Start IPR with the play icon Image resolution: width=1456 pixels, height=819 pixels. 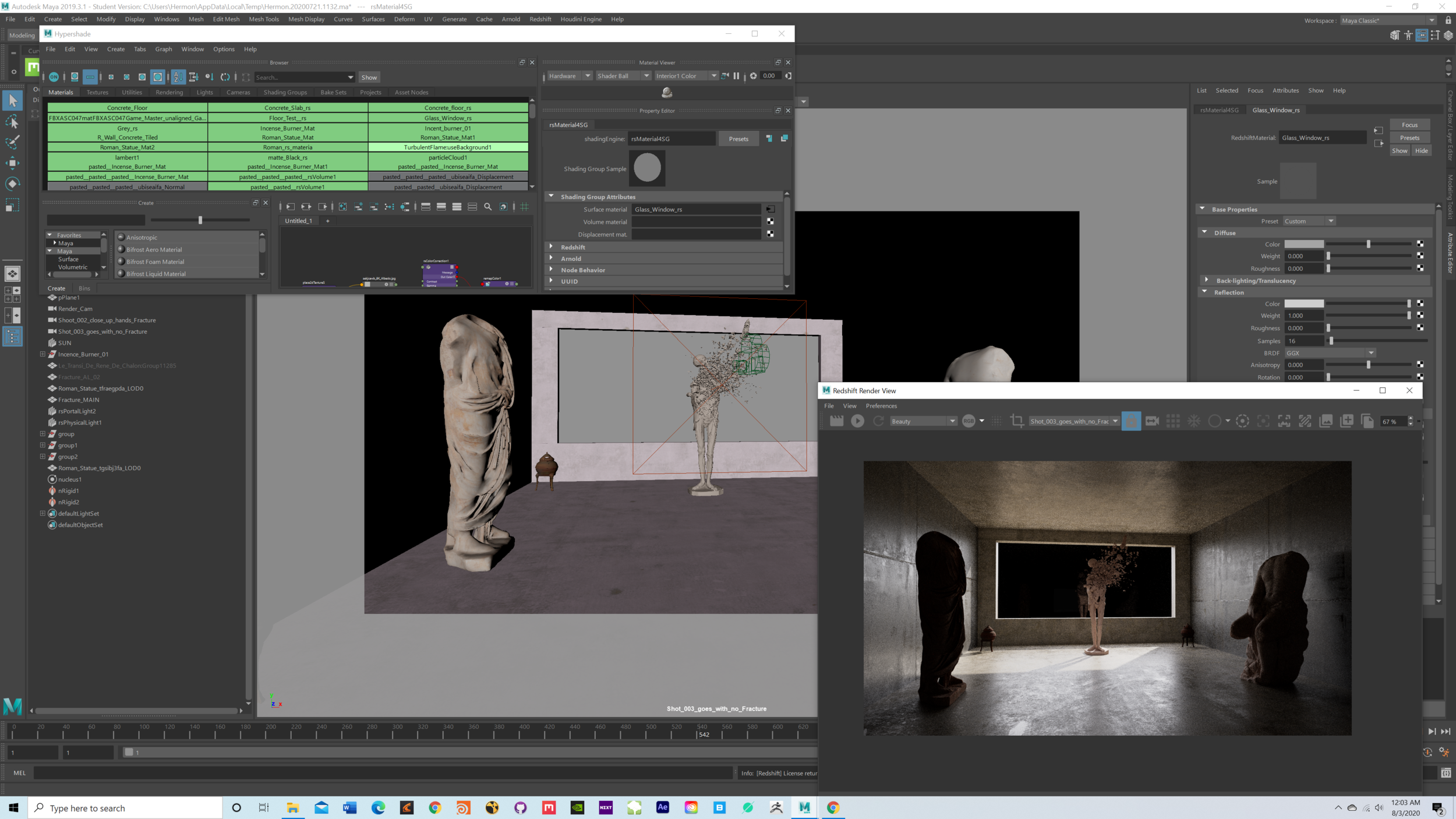pyautogui.click(x=857, y=421)
